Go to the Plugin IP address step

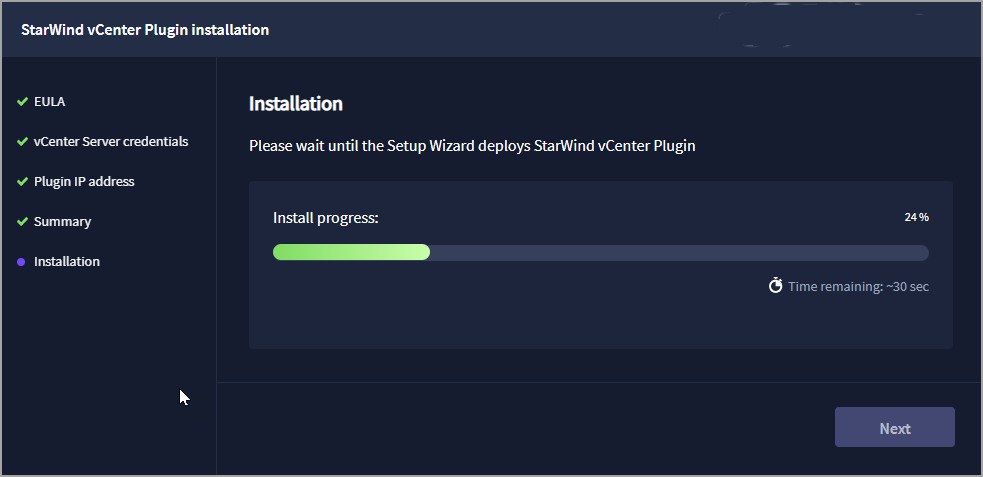(x=84, y=182)
